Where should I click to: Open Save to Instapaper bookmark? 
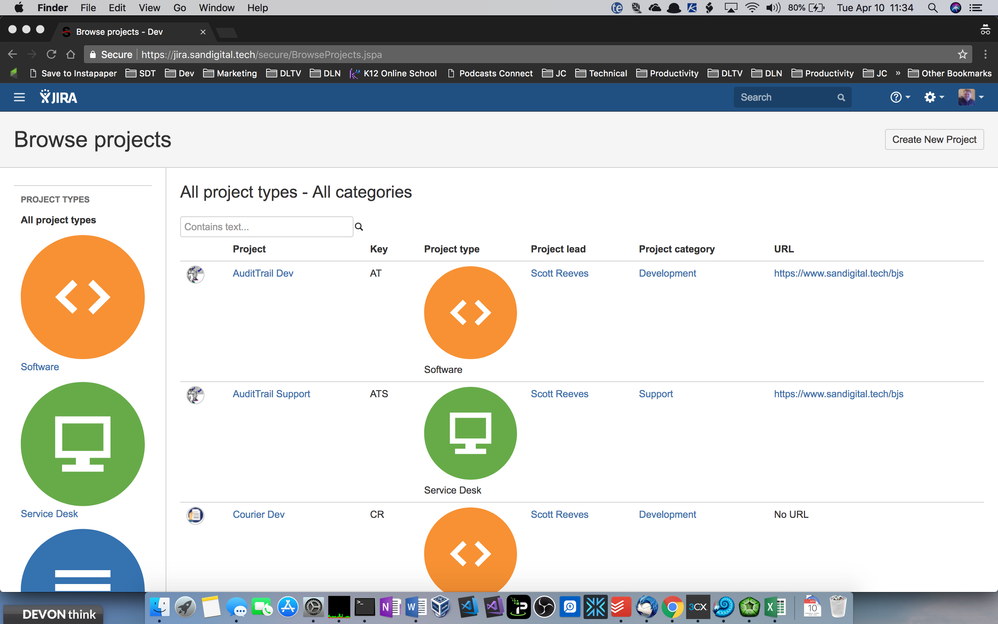[73, 73]
